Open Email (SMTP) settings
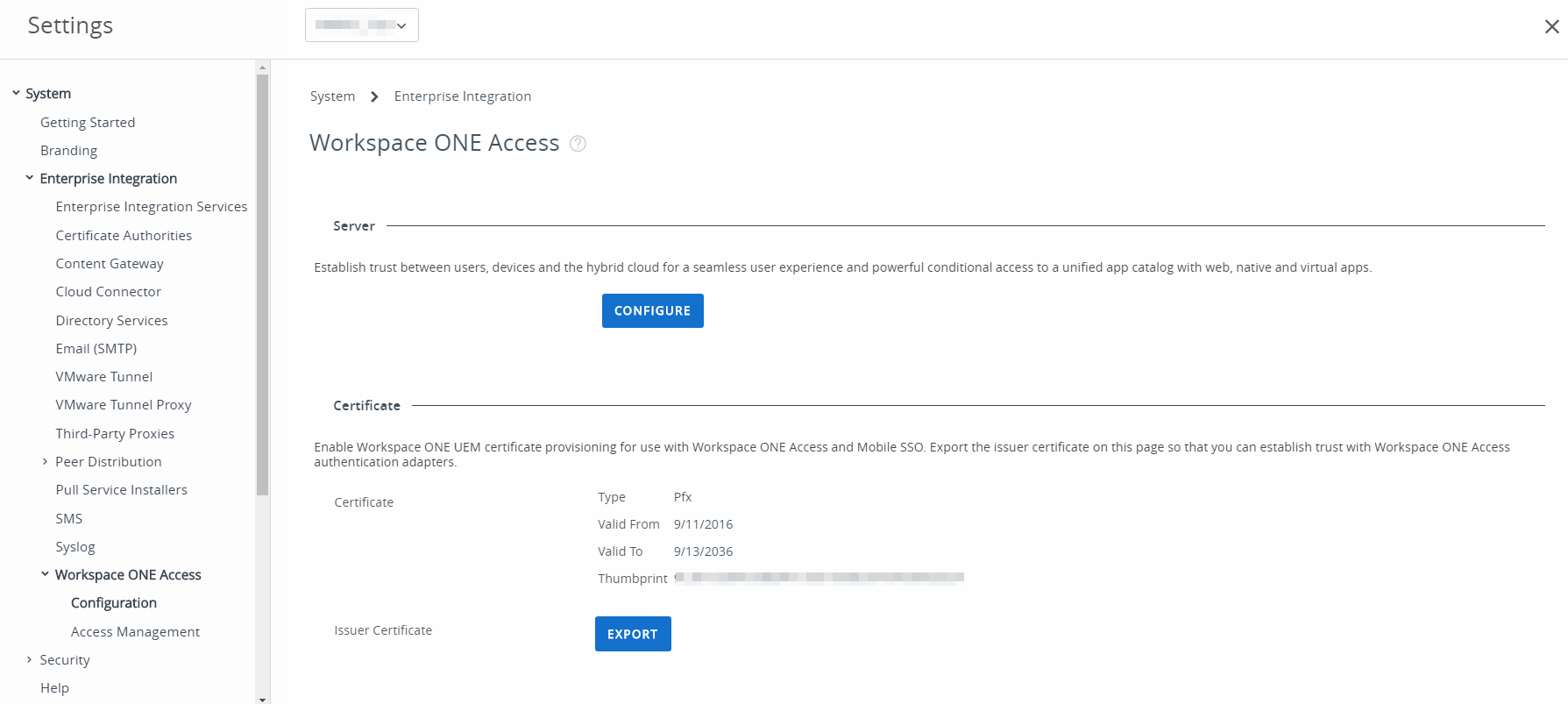 (x=96, y=349)
